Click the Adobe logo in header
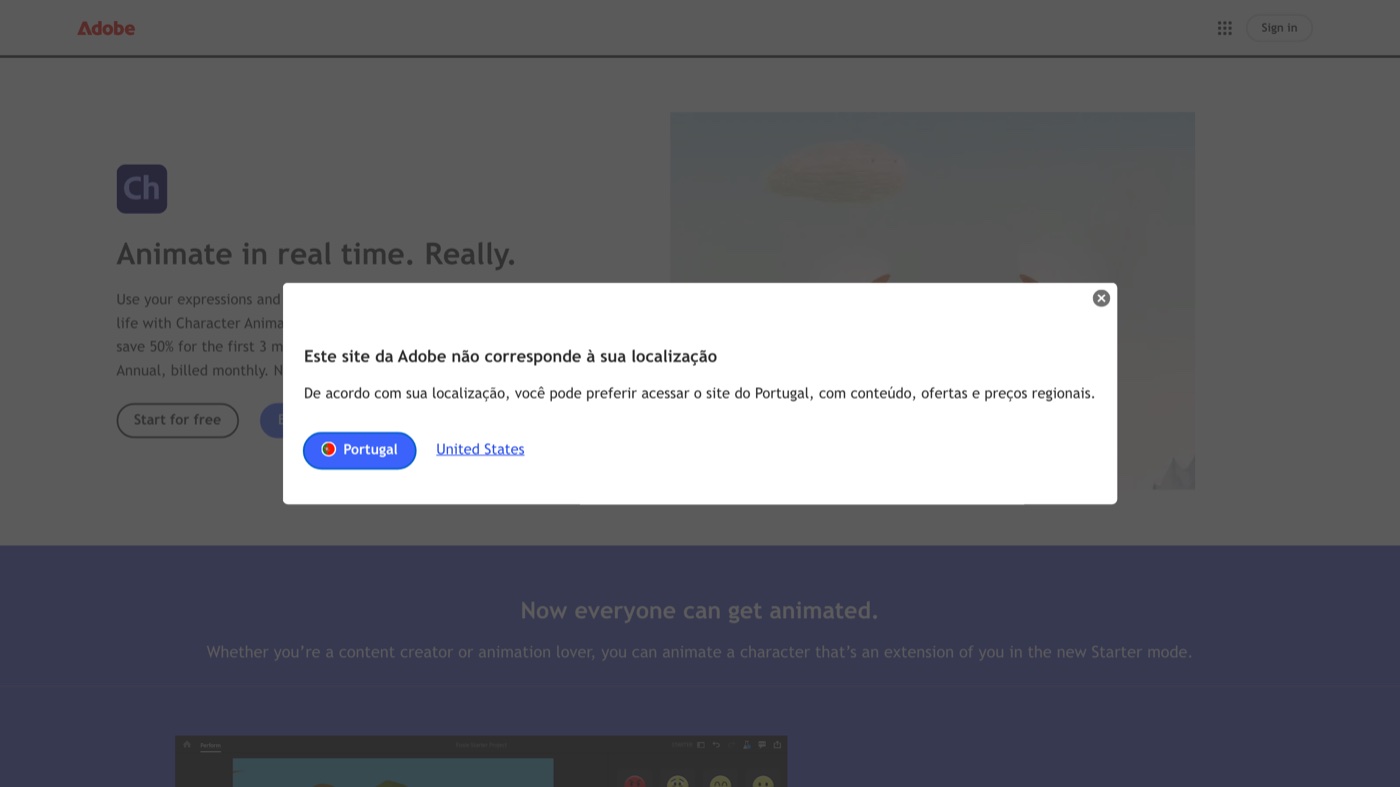 tap(106, 28)
